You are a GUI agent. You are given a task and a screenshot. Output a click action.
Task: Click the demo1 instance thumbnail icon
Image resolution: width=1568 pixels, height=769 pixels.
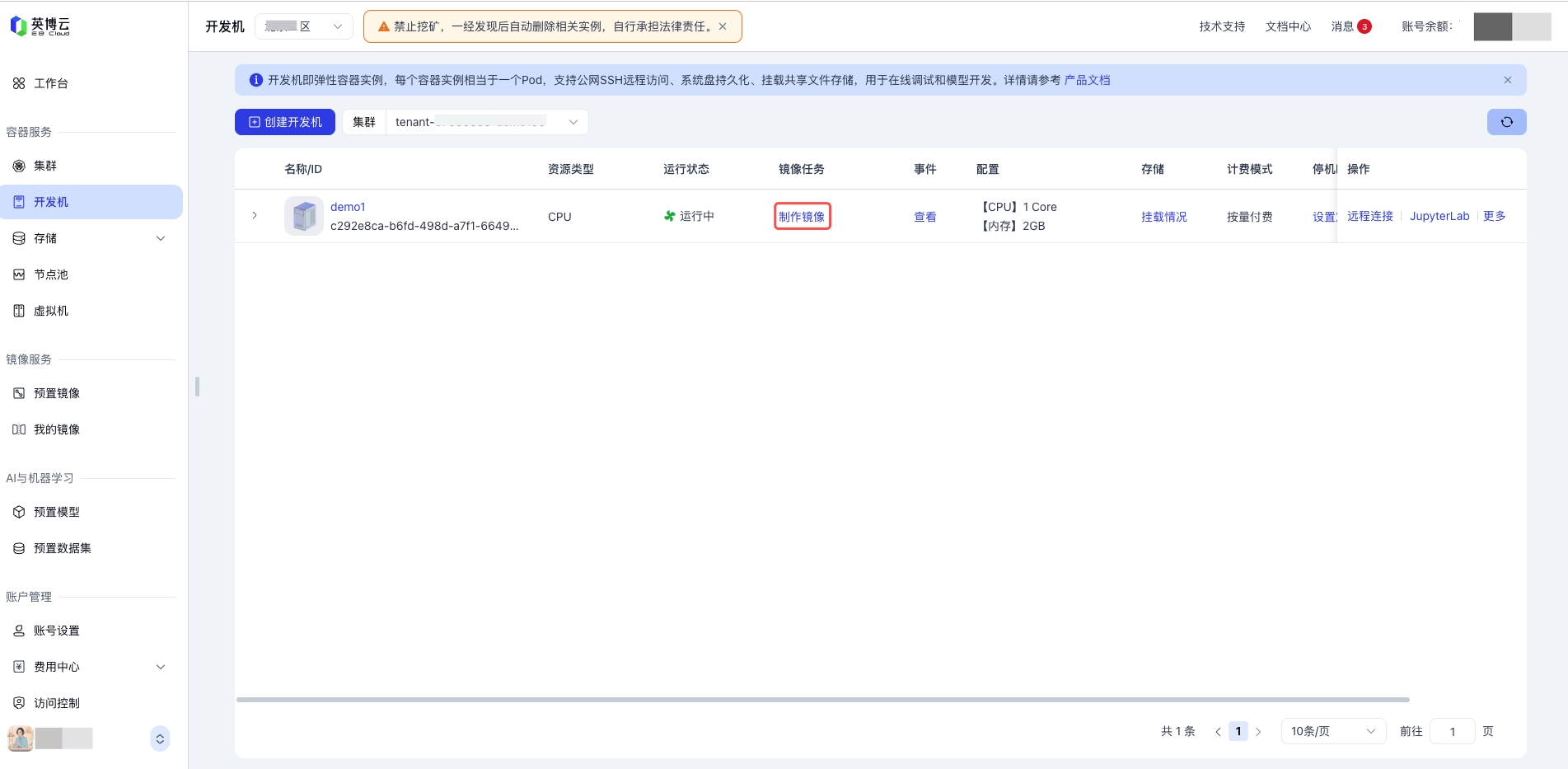[304, 216]
